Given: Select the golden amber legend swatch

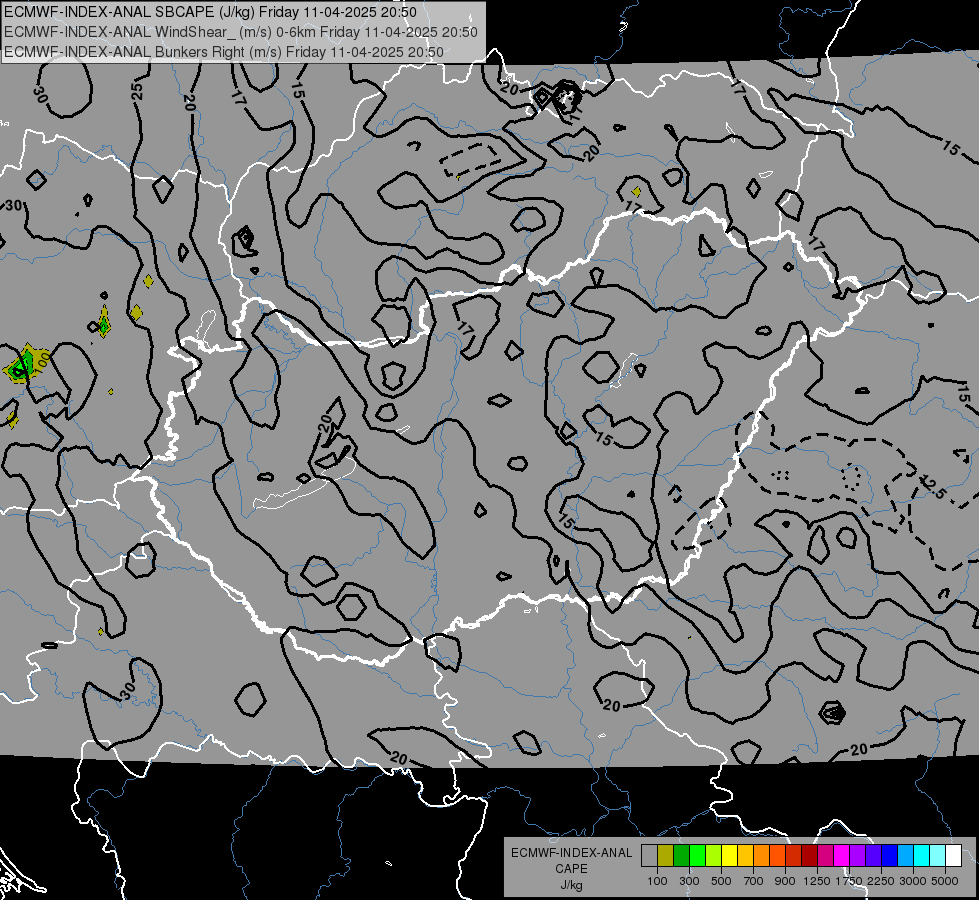Looking at the screenshot, I should 745,855.
